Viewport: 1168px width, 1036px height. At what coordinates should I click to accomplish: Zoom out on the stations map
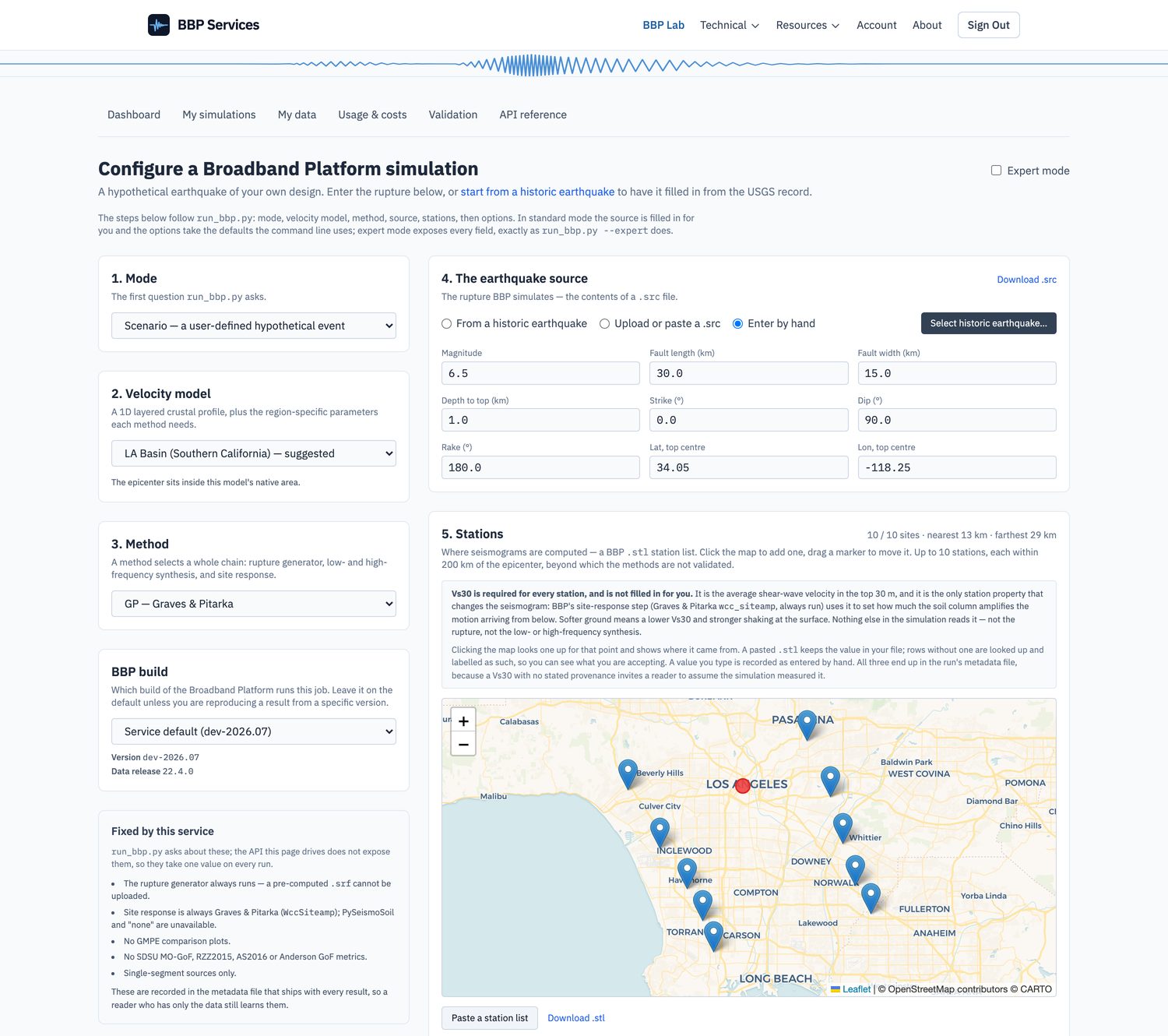coord(463,745)
